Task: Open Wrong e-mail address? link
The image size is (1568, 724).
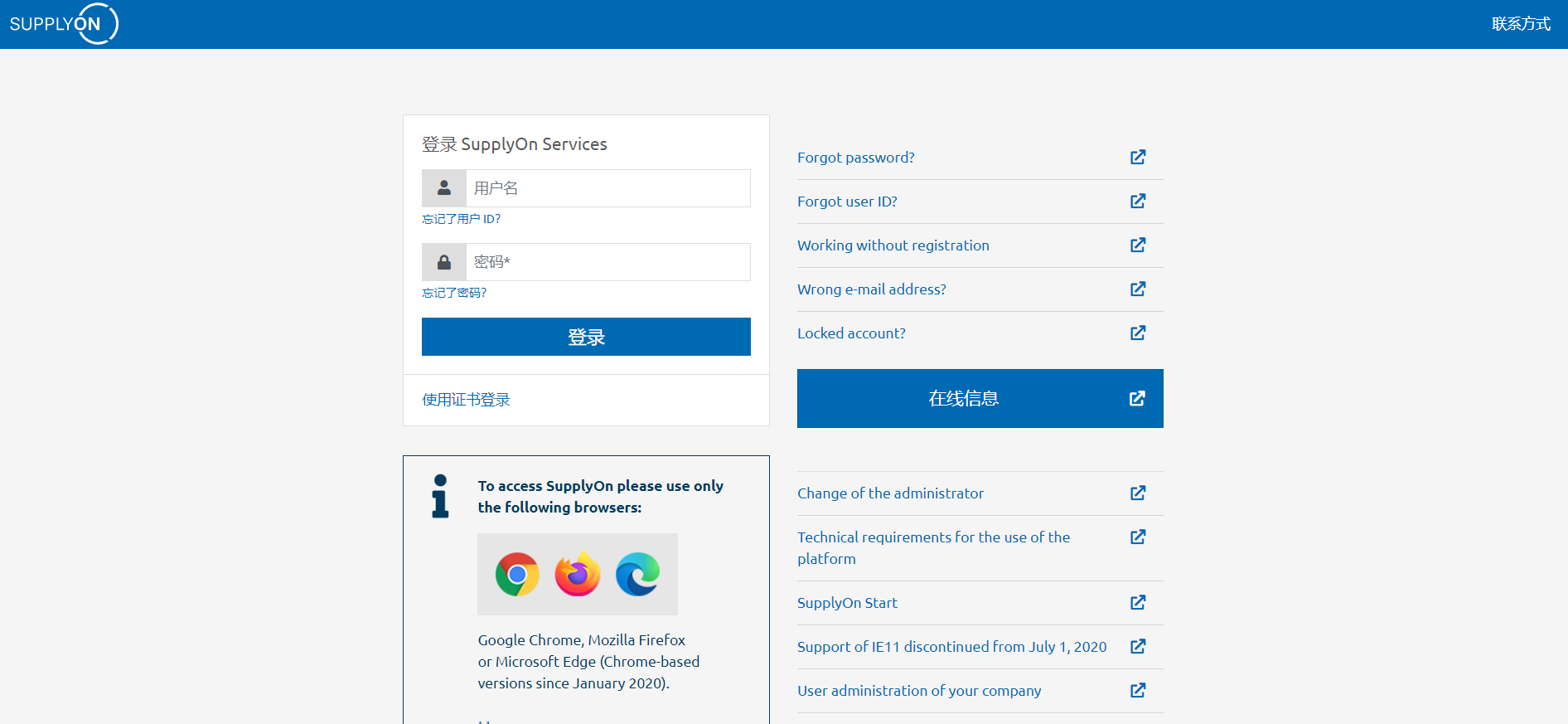Action: [x=872, y=289]
